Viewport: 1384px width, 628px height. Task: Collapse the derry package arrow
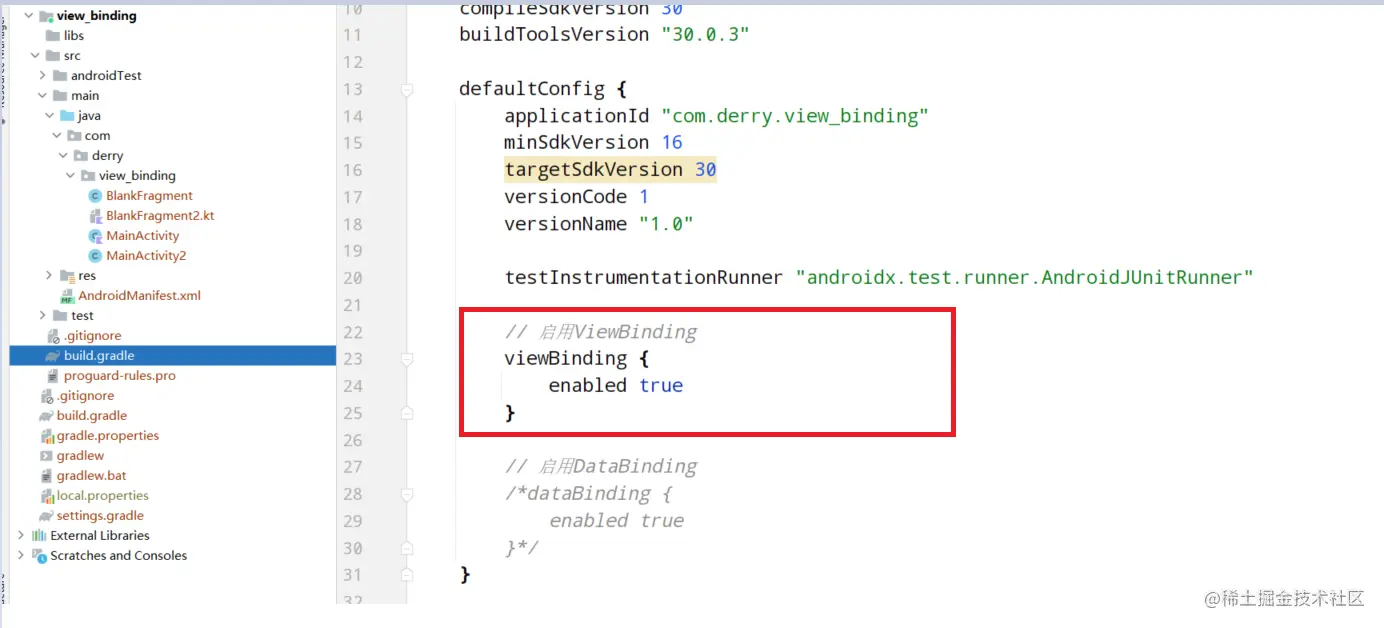[63, 156]
